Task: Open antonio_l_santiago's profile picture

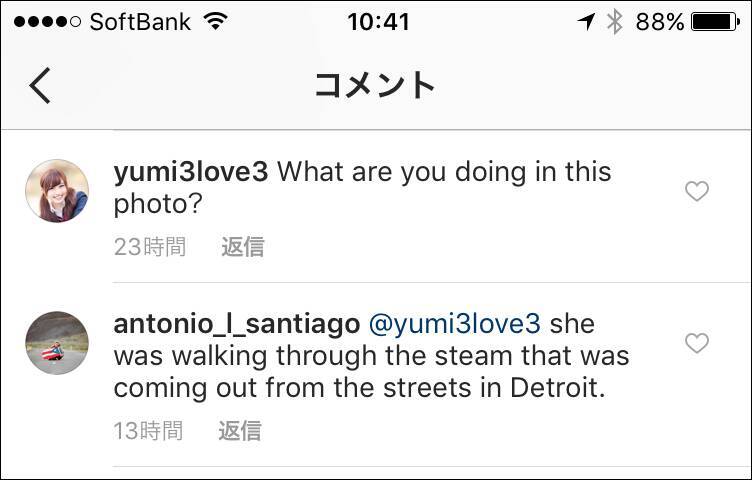Action: pyautogui.click(x=57, y=343)
